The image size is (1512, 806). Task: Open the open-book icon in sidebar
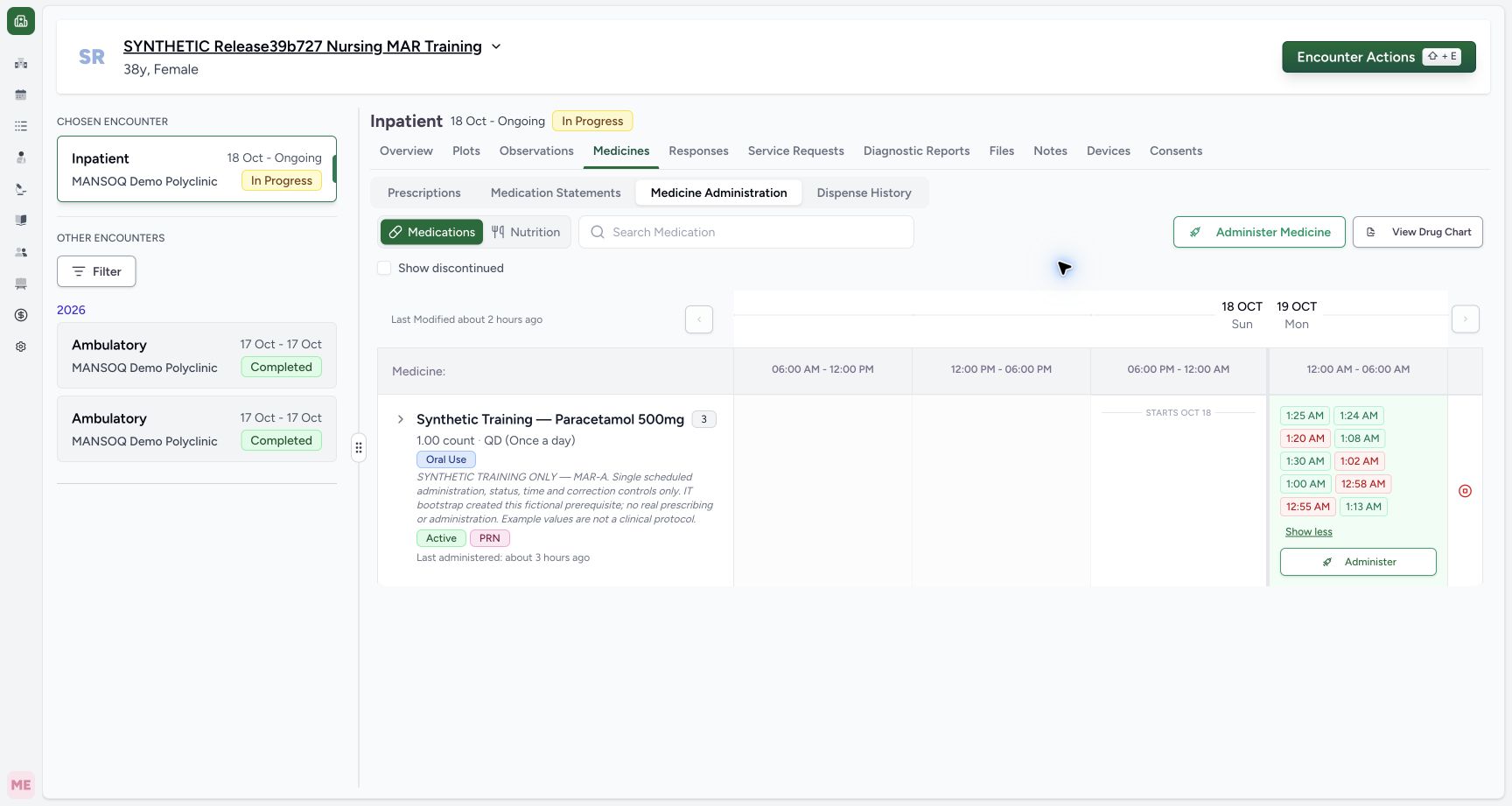tap(21, 221)
